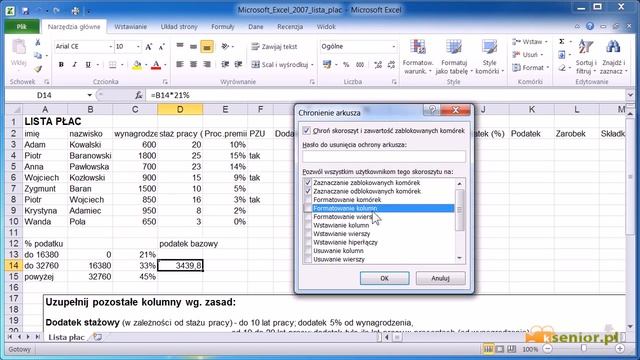
Task: Check Formatowanie wierszy option
Action: [x=308, y=217]
